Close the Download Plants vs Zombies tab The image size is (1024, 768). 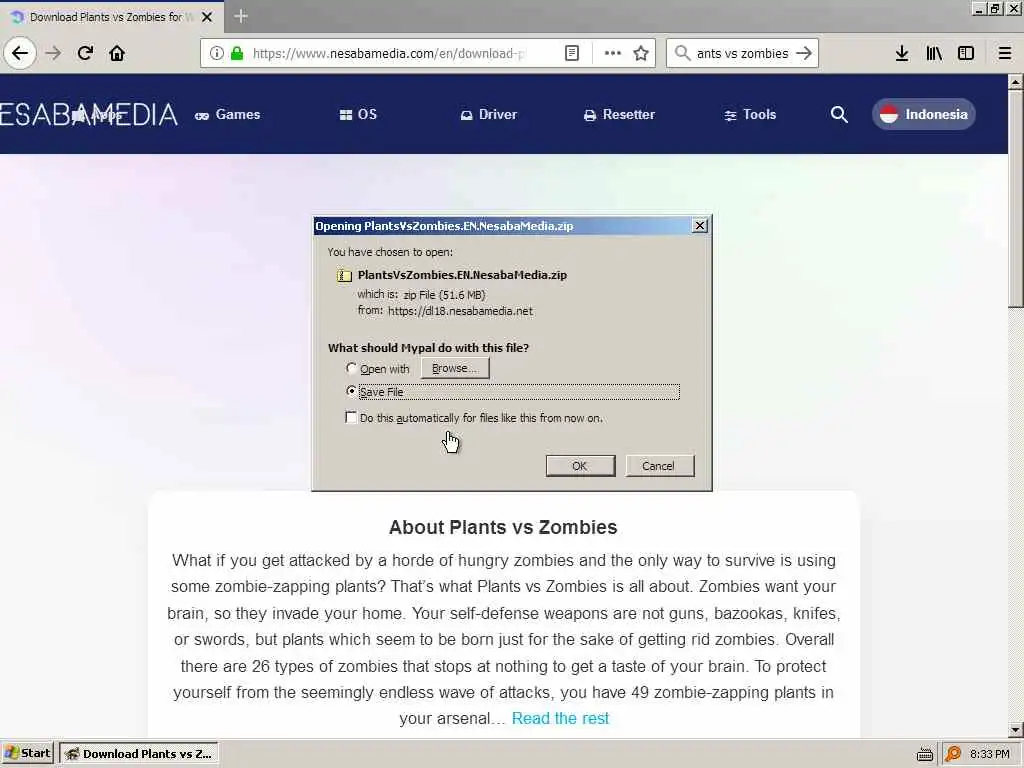(207, 17)
